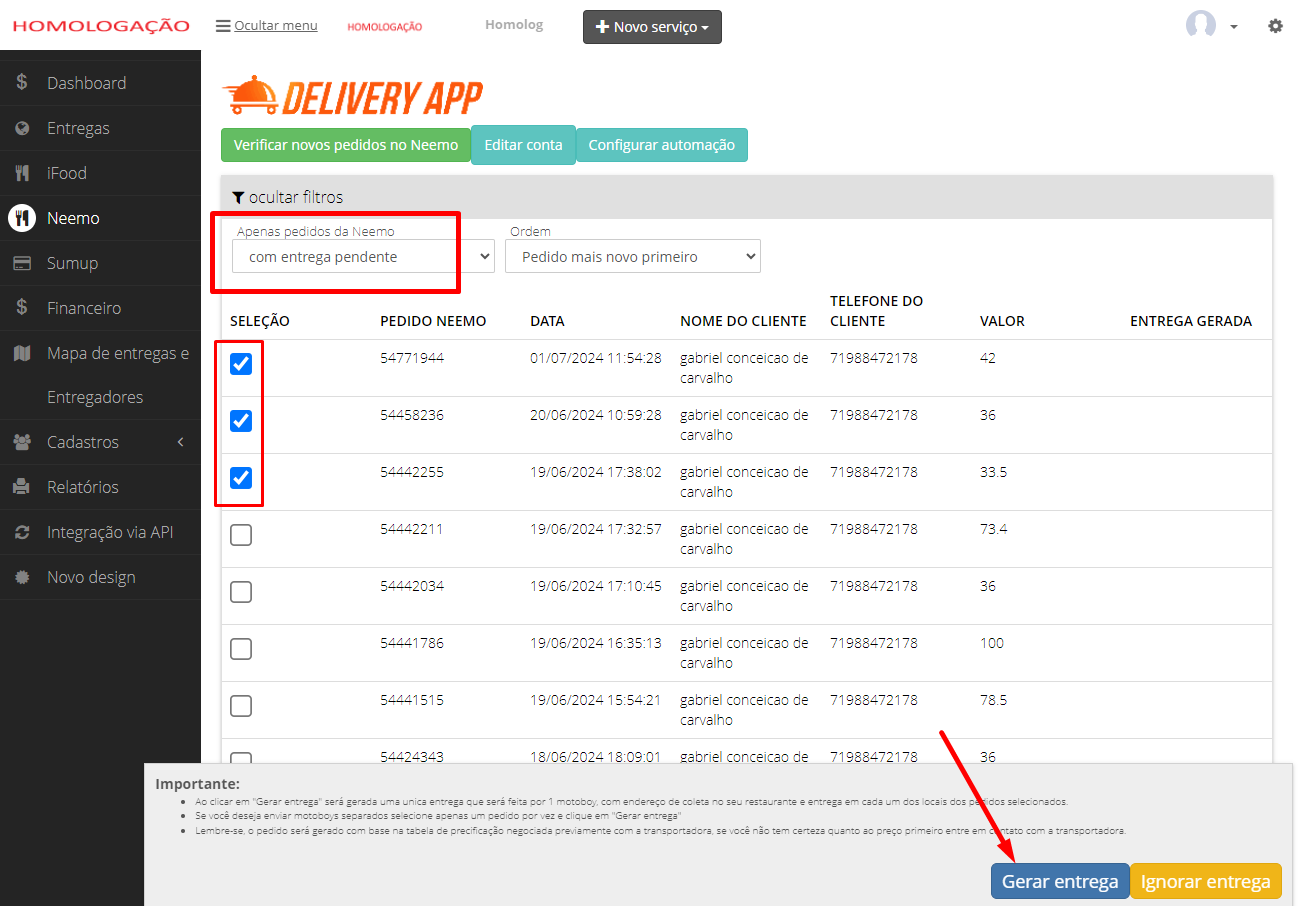The width and height of the screenshot is (1311, 906).
Task: Click the Sumup credit card icon
Action: [22, 263]
